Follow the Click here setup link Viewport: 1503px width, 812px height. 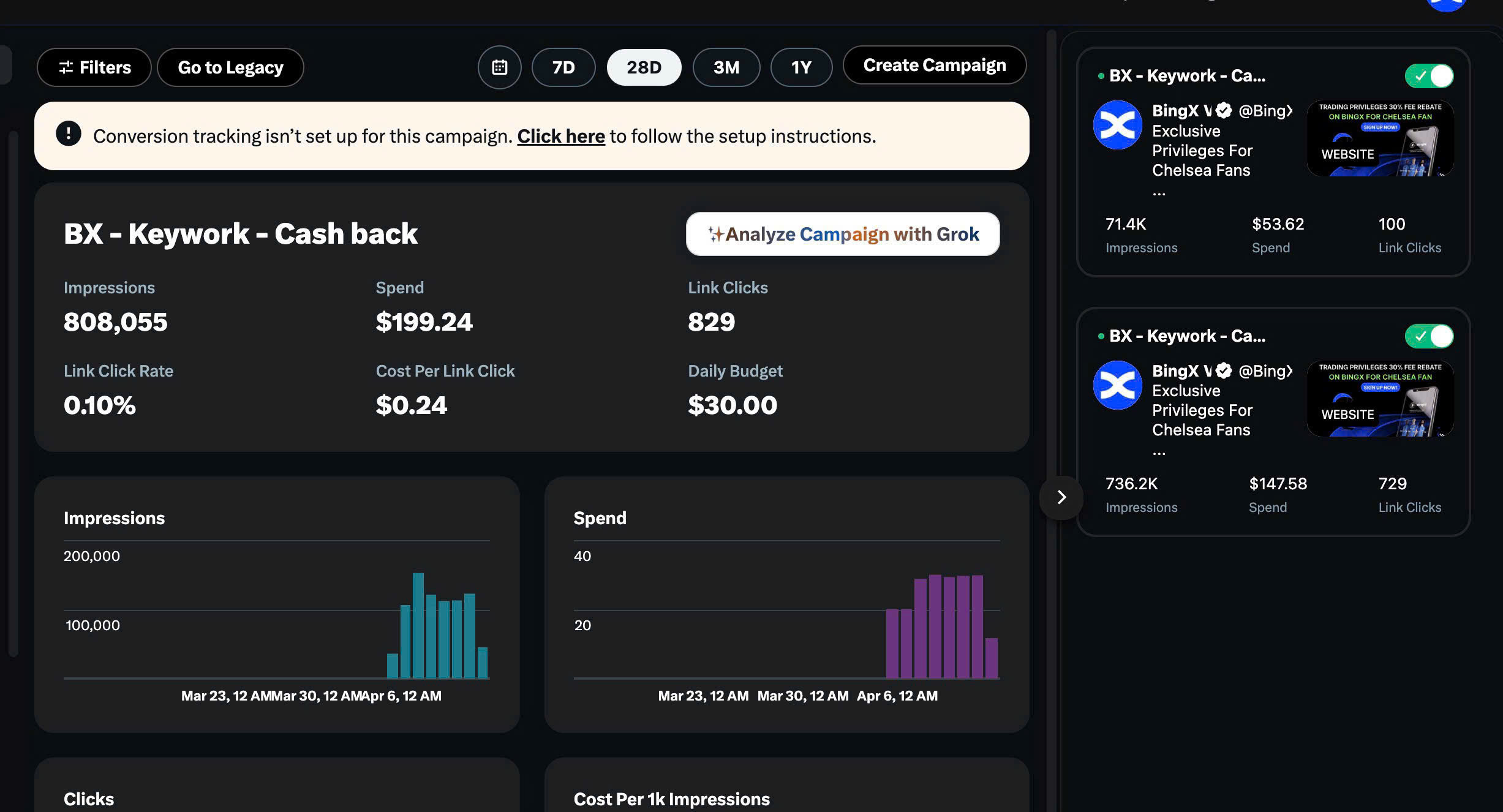[x=561, y=136]
